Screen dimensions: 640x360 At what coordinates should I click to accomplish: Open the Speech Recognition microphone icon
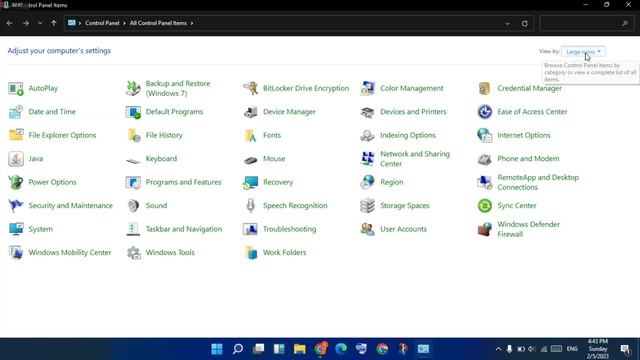pos(251,206)
